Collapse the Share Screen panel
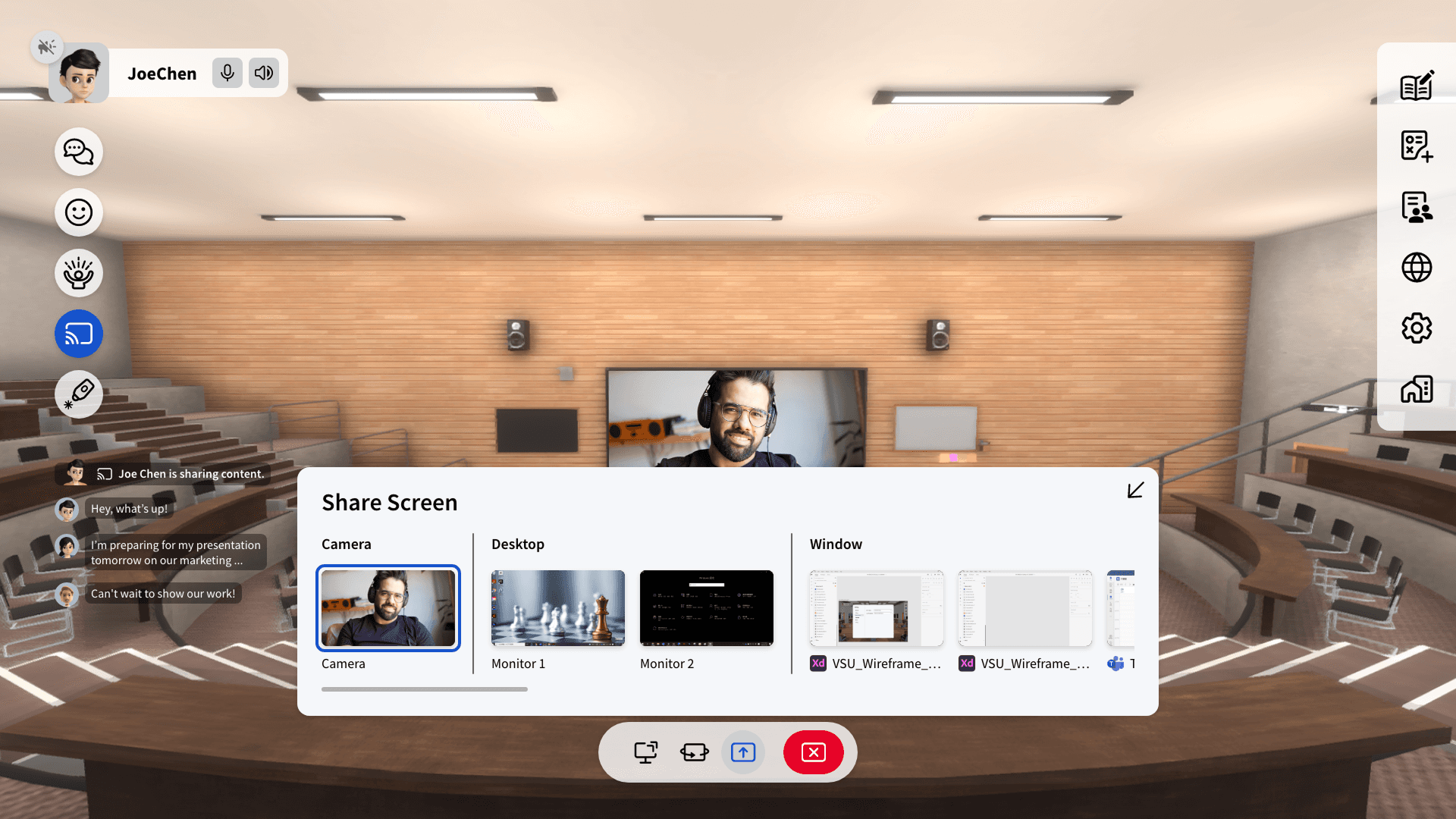1456x819 pixels. click(x=1135, y=491)
